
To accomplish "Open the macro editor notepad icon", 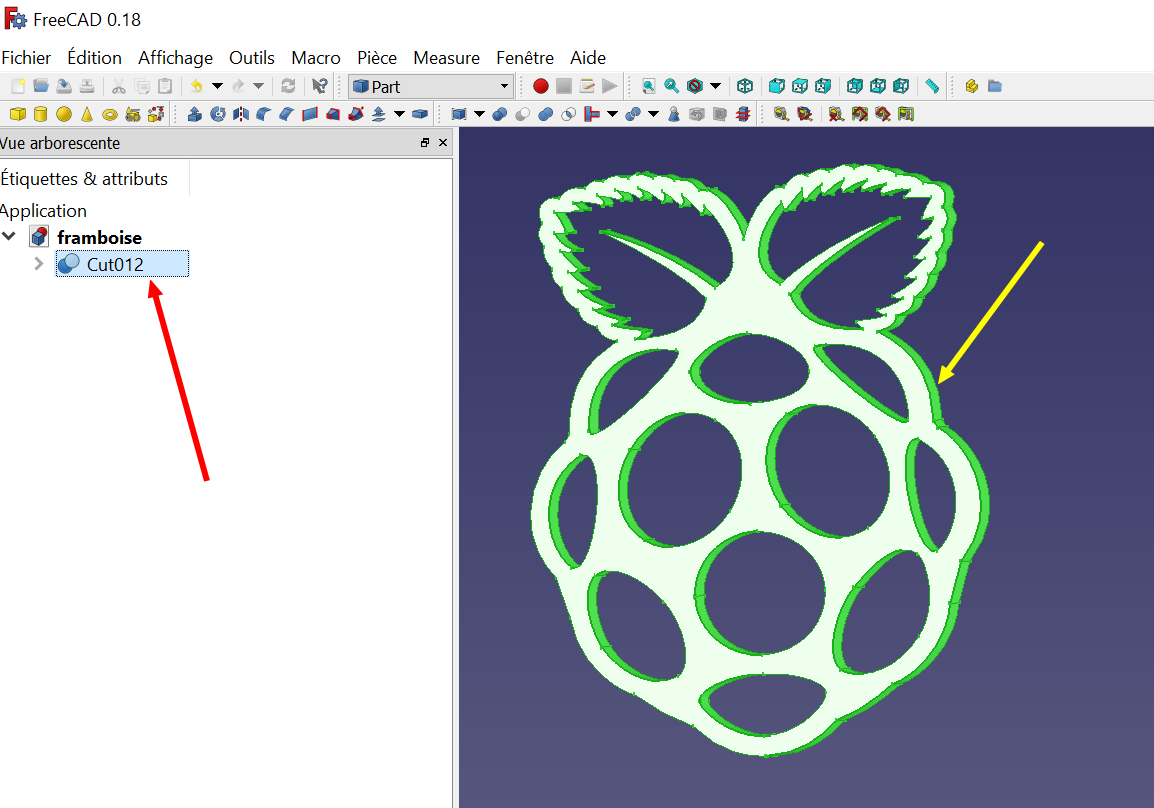I will (587, 86).
